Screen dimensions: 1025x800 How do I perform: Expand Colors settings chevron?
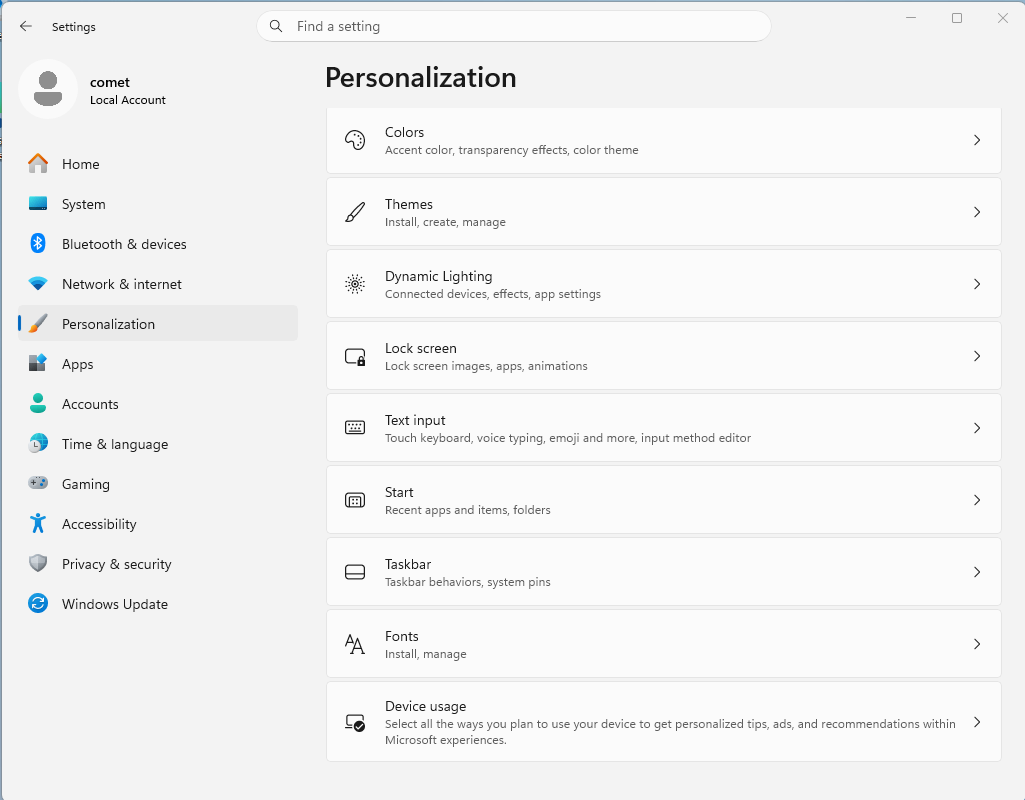[977, 141]
